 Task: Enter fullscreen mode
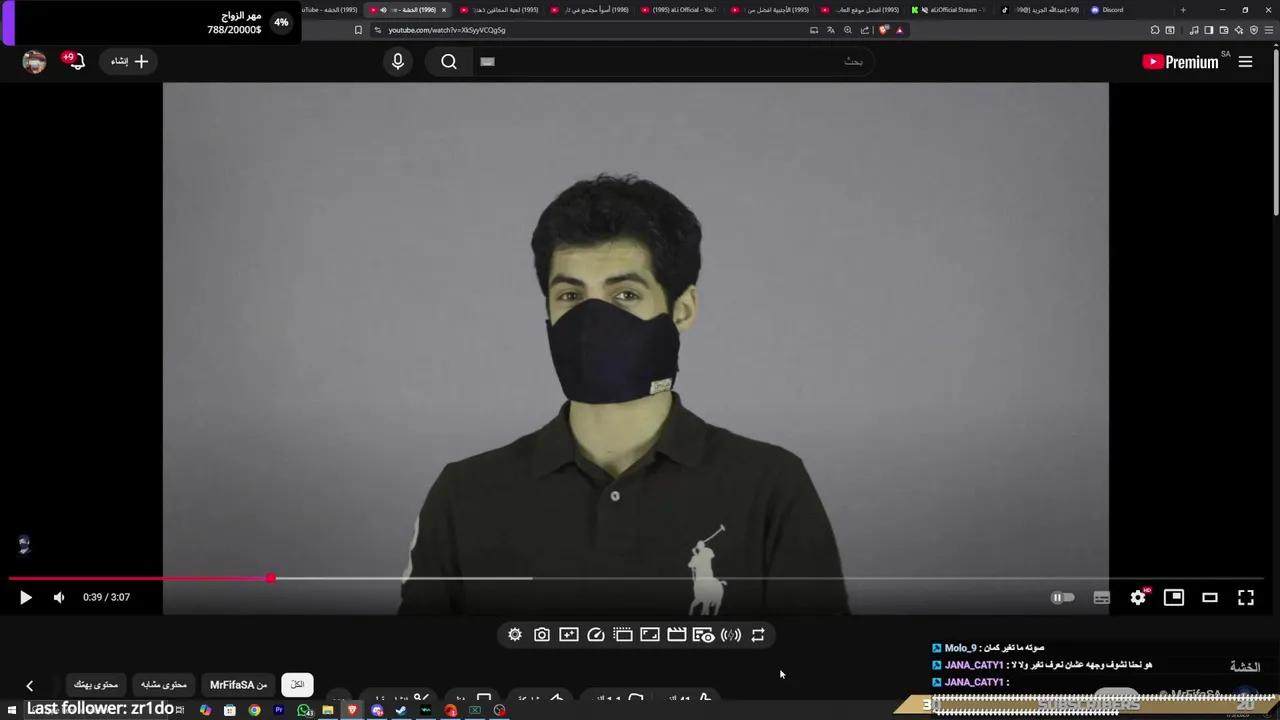[1246, 597]
